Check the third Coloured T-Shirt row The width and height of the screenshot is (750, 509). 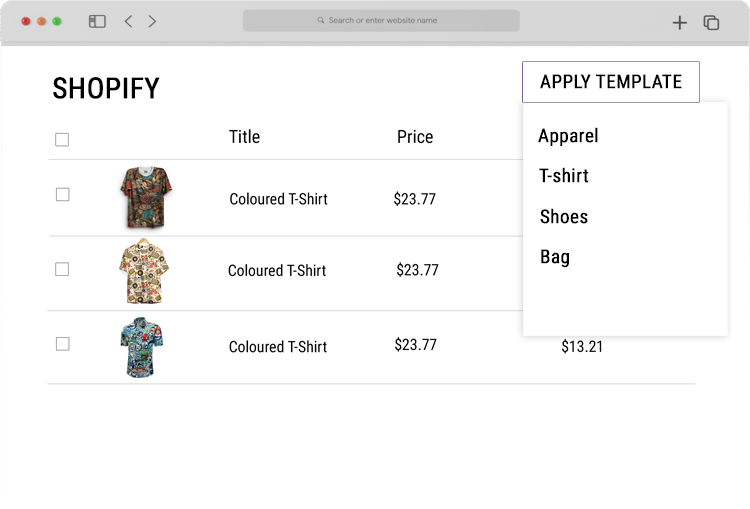tap(63, 344)
